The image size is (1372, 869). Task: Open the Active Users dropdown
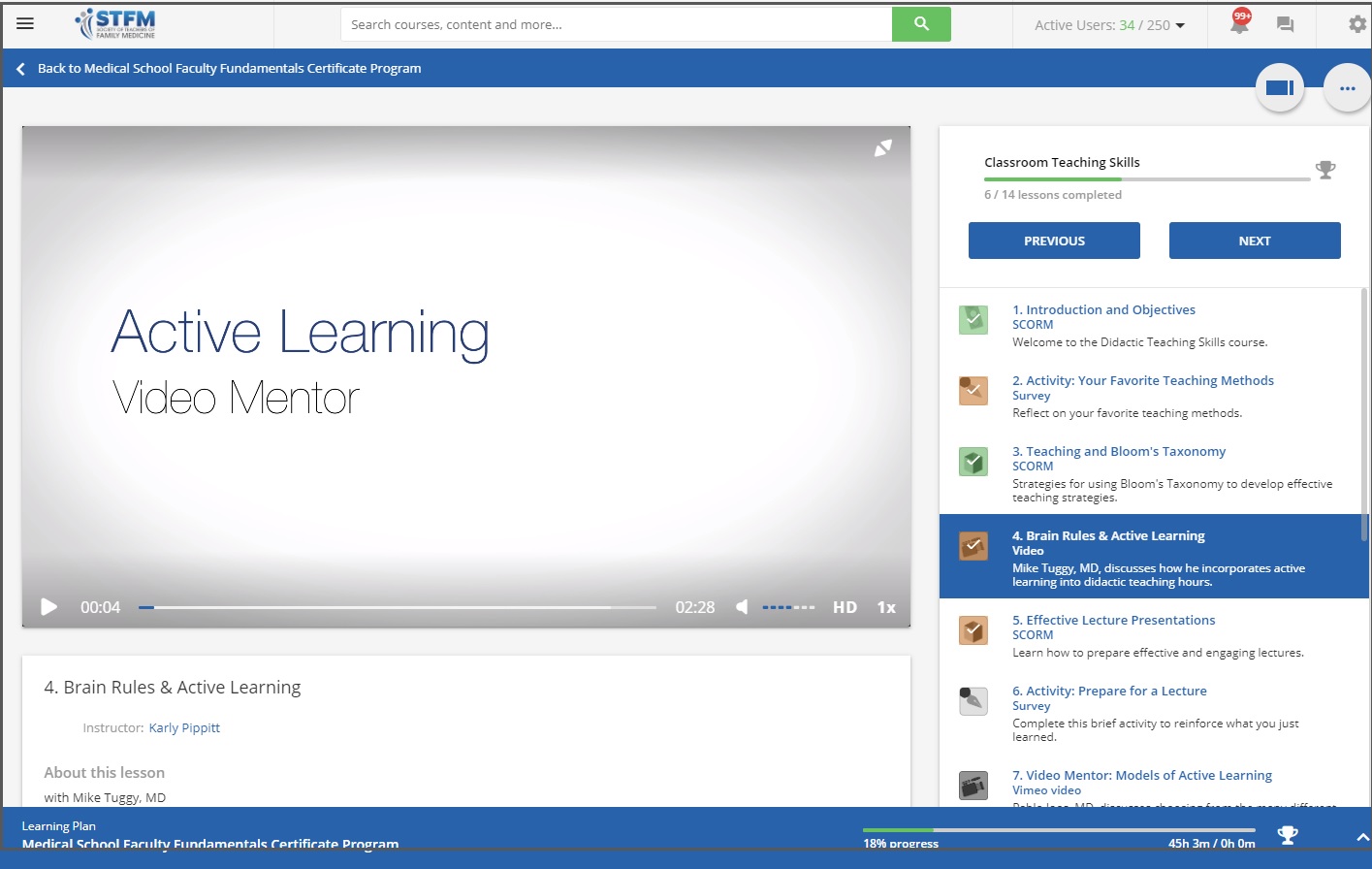click(1109, 25)
